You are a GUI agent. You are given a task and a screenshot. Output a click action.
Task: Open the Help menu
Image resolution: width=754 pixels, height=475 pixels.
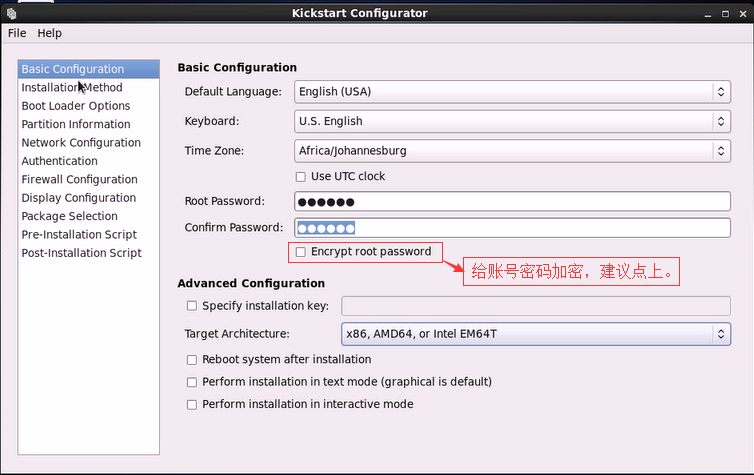coord(50,33)
